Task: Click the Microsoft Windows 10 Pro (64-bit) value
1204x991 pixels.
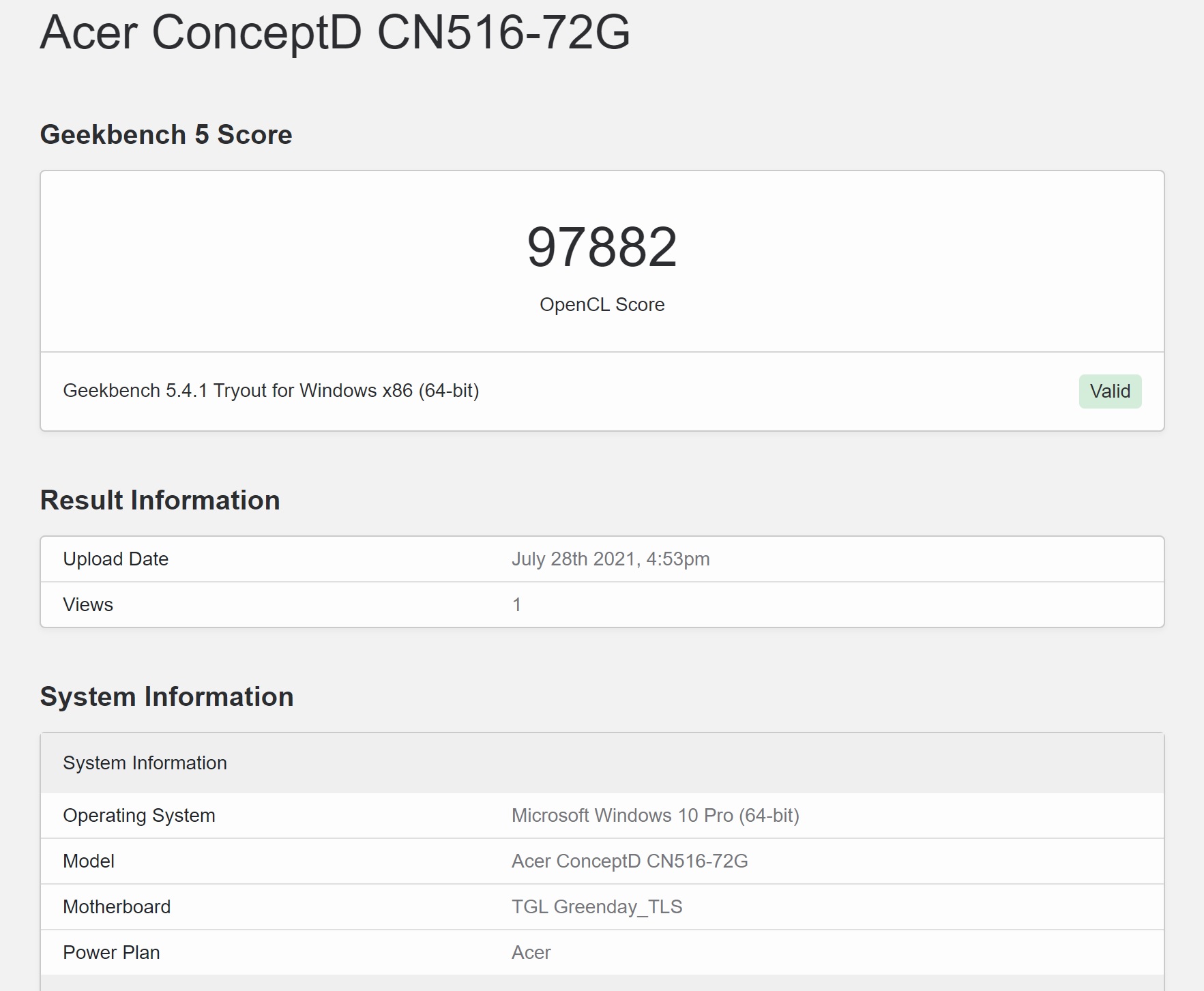Action: pyautogui.click(x=655, y=816)
